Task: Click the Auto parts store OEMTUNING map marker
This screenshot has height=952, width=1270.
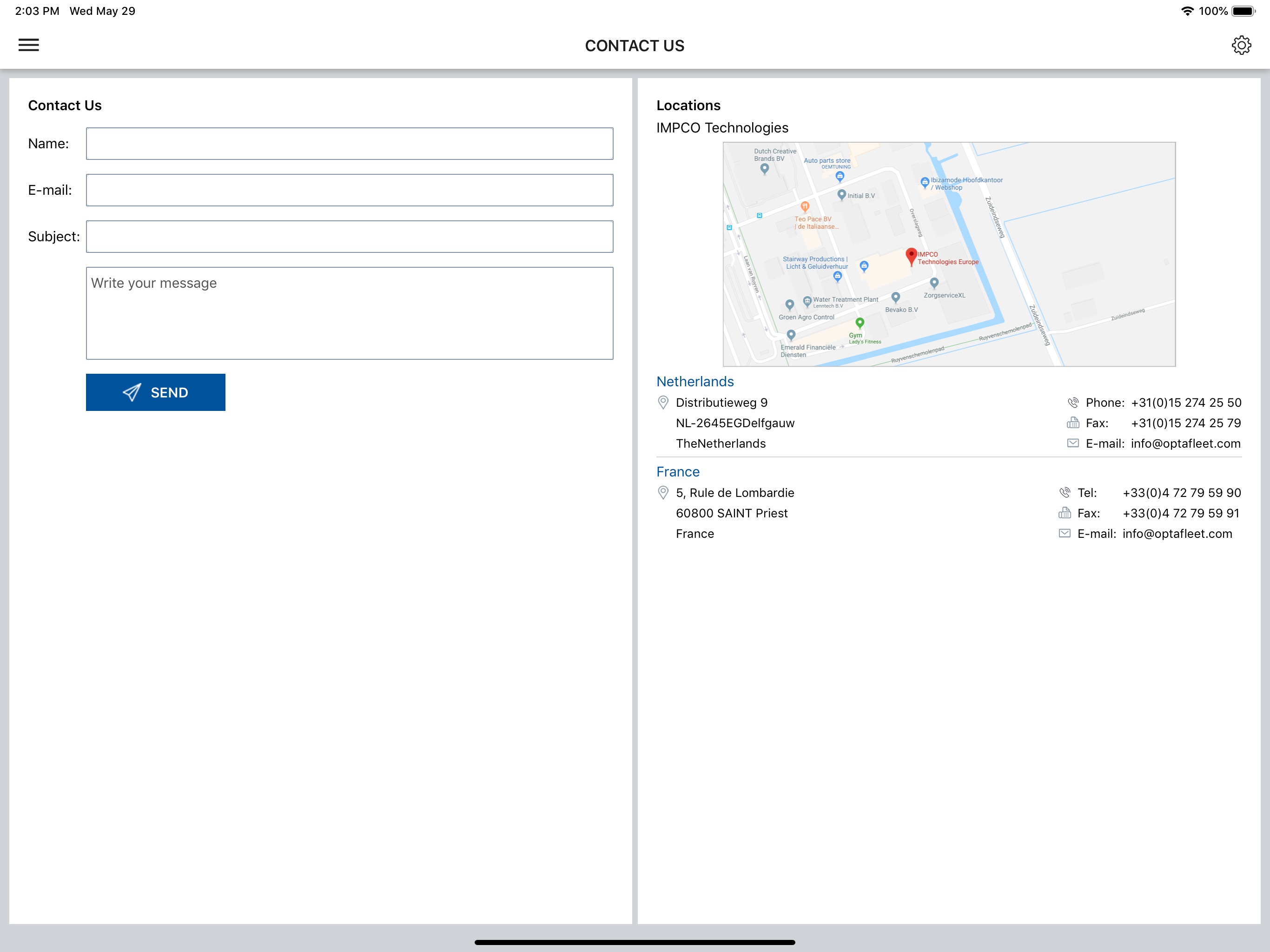Action: click(x=840, y=176)
